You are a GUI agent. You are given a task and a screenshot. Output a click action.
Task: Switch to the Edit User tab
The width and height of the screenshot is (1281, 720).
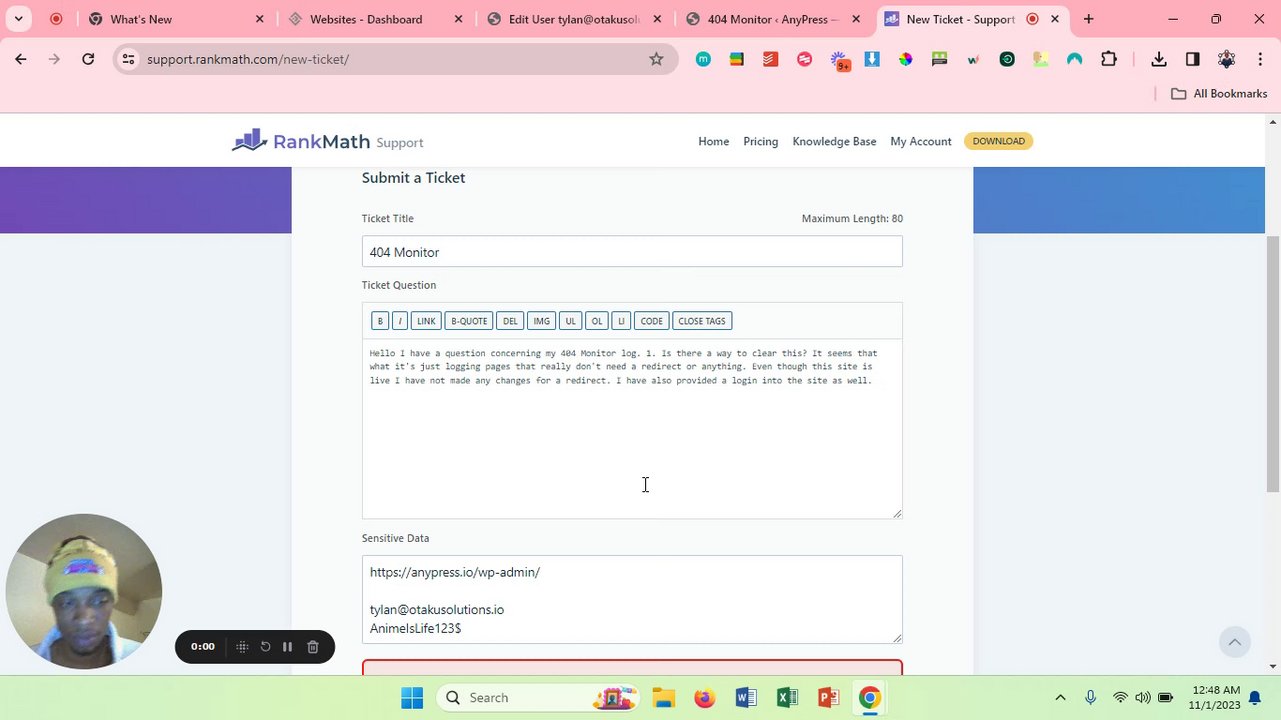click(575, 19)
